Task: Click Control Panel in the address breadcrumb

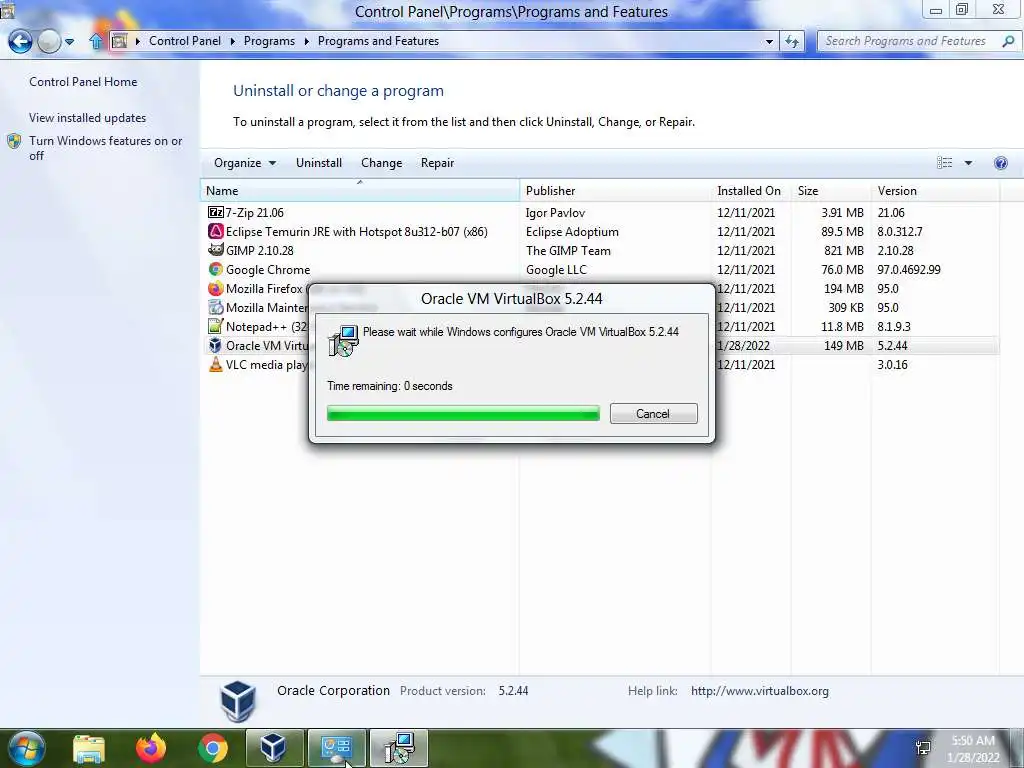Action: (185, 40)
